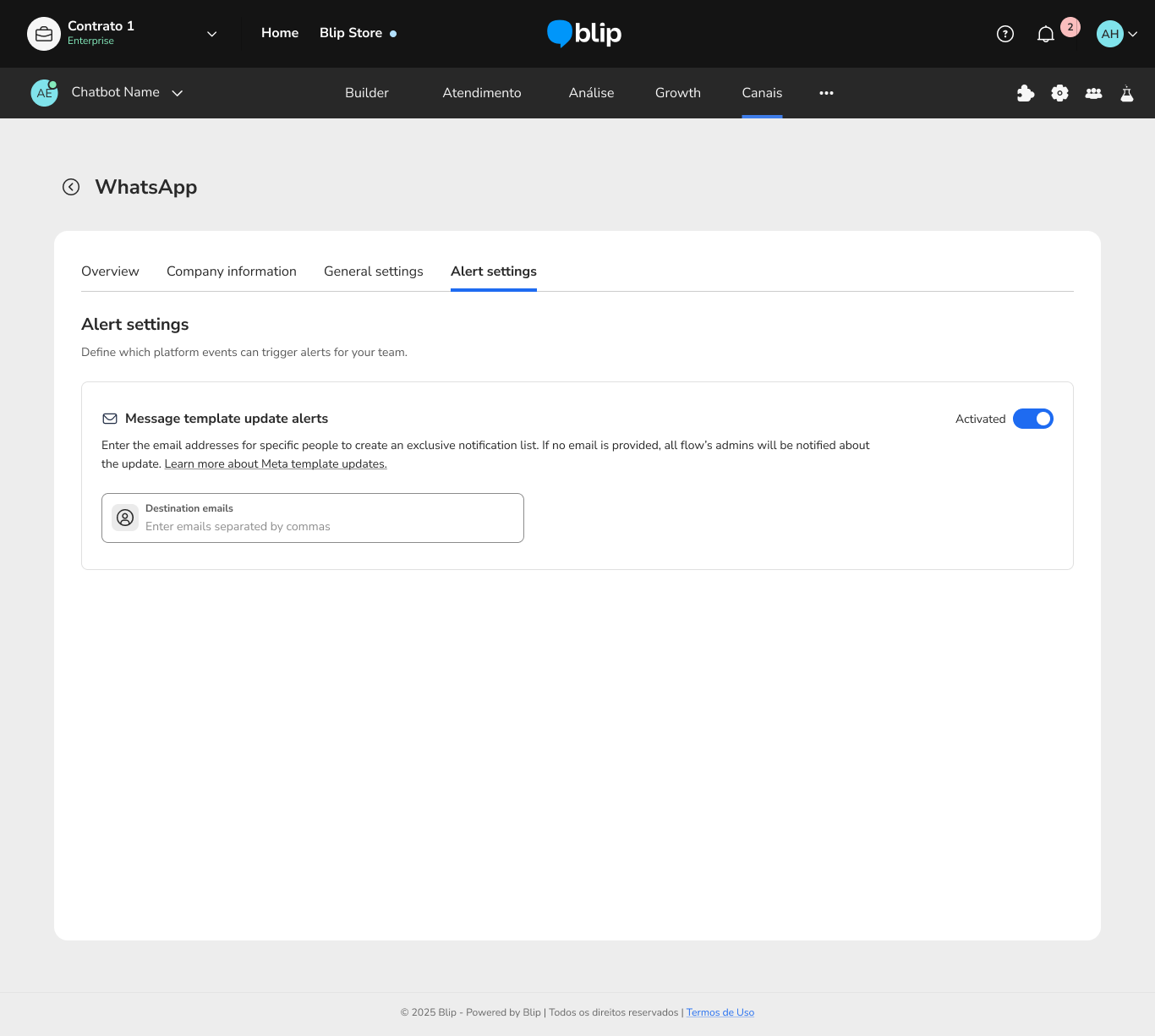Expand the Chatbot Name dropdown

pyautogui.click(x=178, y=93)
